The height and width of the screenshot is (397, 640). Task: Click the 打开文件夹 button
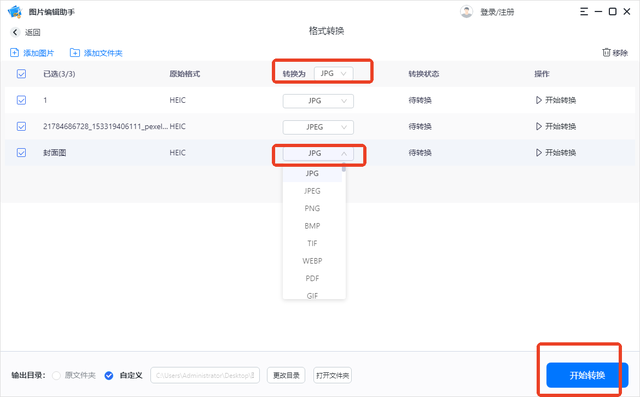click(x=333, y=375)
